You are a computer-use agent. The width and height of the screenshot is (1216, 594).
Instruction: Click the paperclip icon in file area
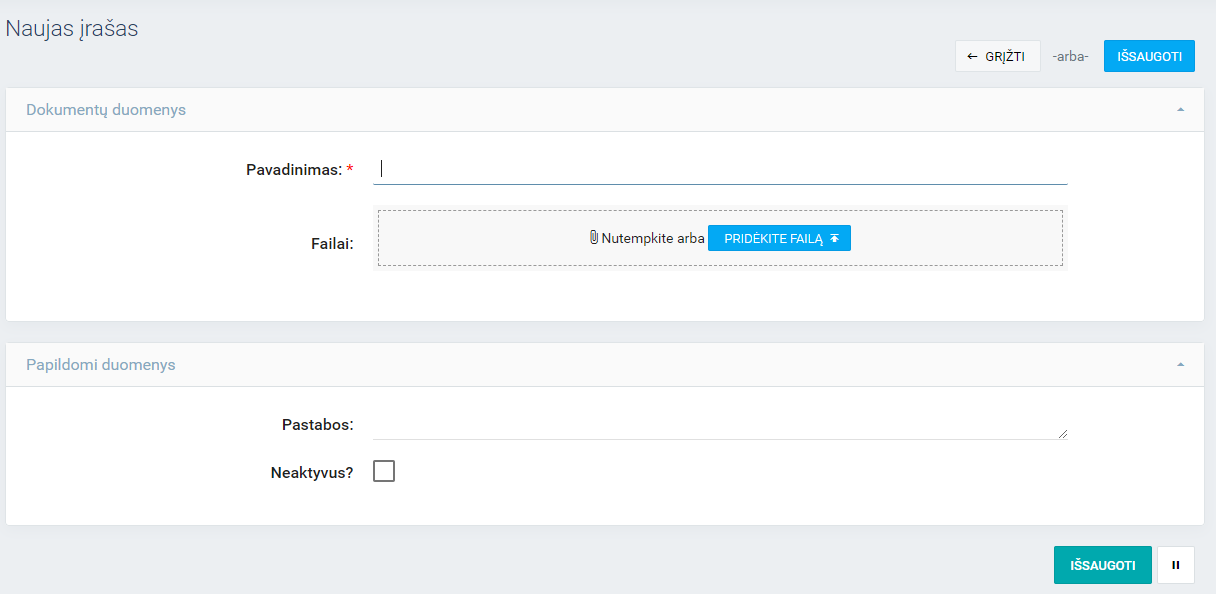coord(594,238)
